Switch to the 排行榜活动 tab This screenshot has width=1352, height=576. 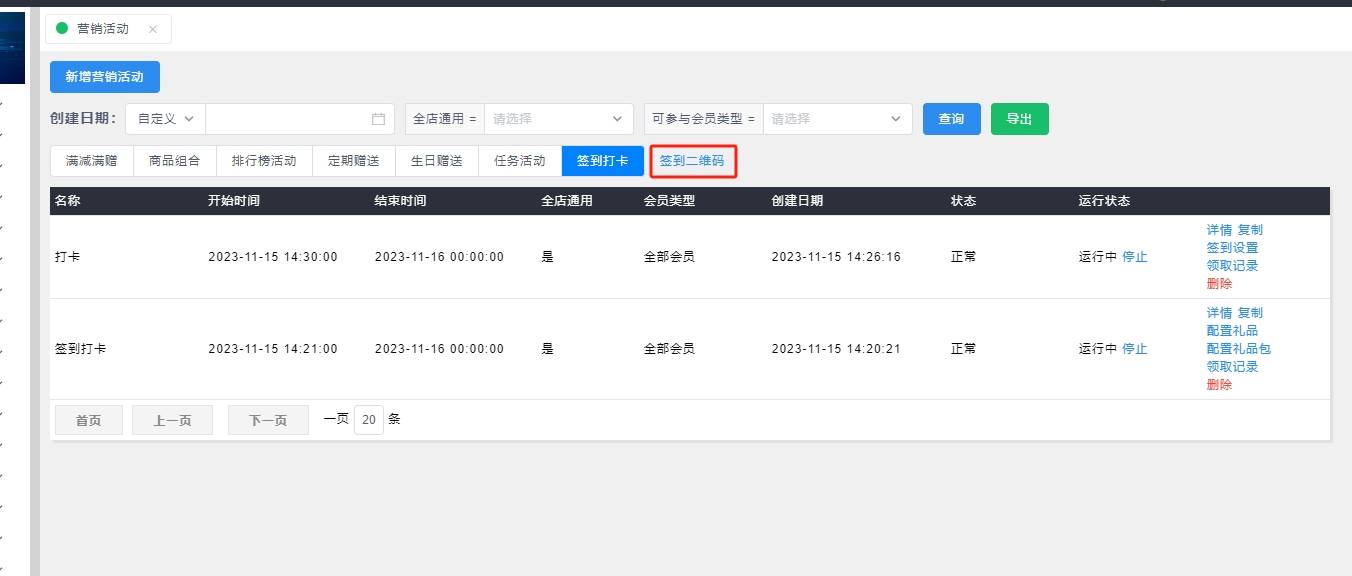(264, 161)
